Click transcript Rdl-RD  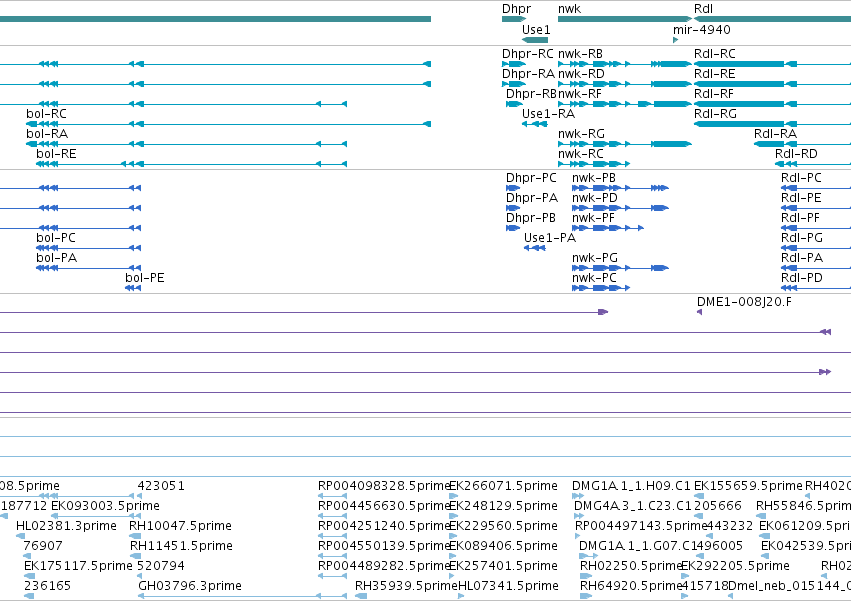coord(796,154)
